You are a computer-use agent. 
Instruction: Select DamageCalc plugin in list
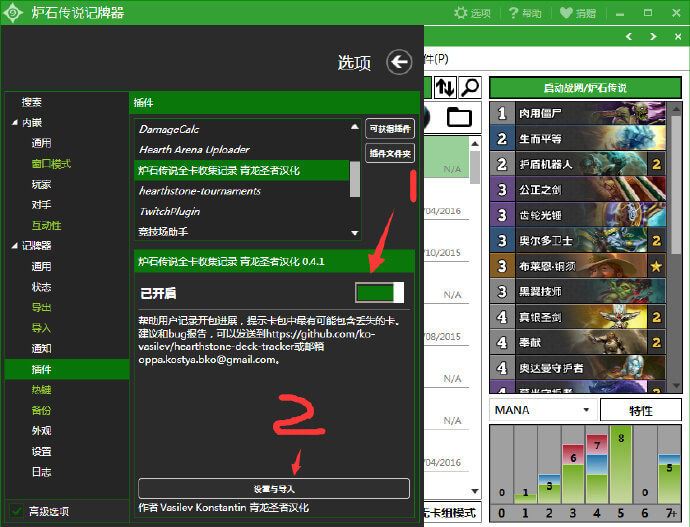[242, 129]
